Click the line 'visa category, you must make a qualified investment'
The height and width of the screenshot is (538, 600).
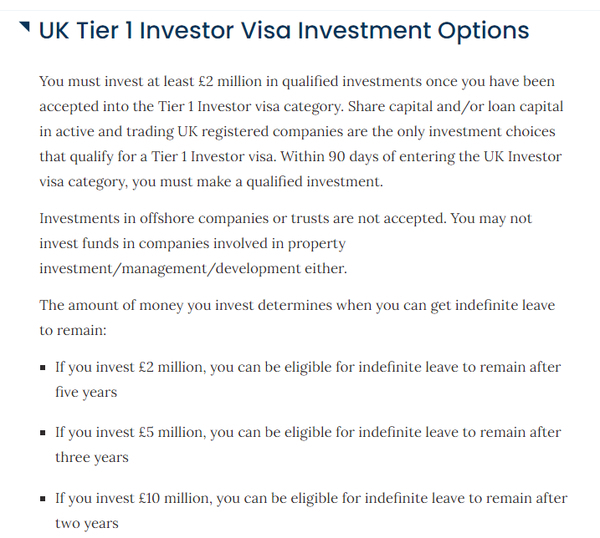[211, 182]
